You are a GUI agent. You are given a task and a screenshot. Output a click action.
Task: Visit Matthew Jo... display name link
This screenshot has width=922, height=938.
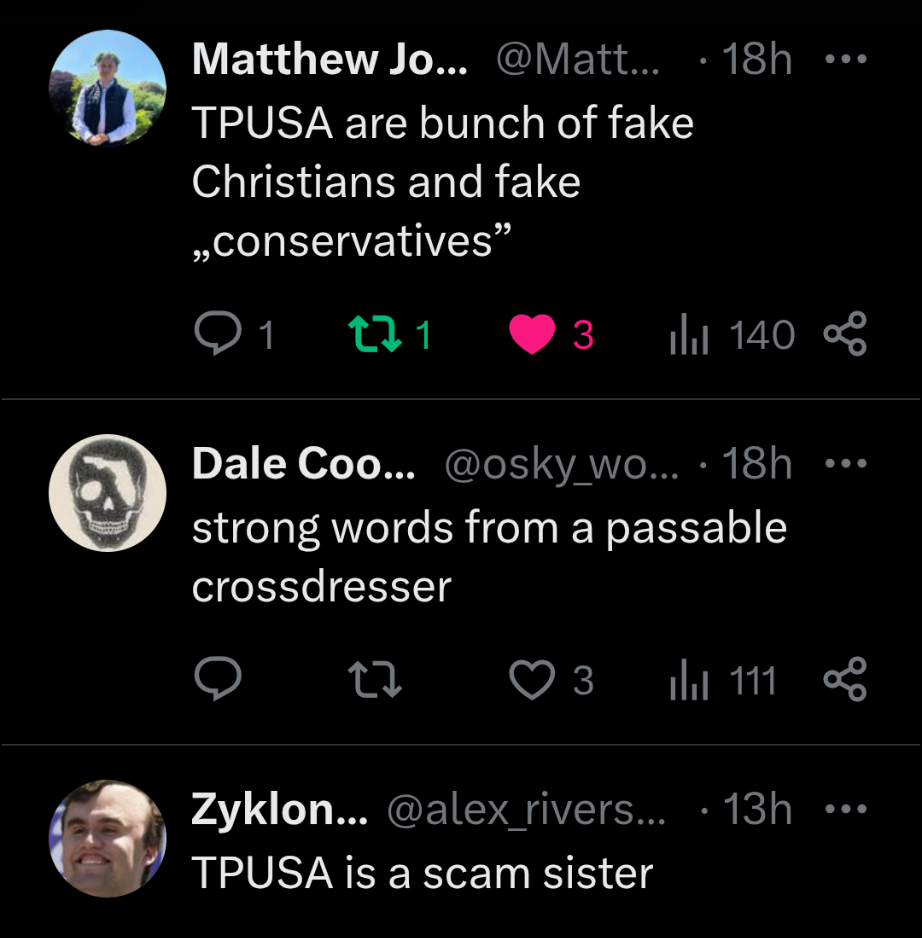click(x=329, y=60)
